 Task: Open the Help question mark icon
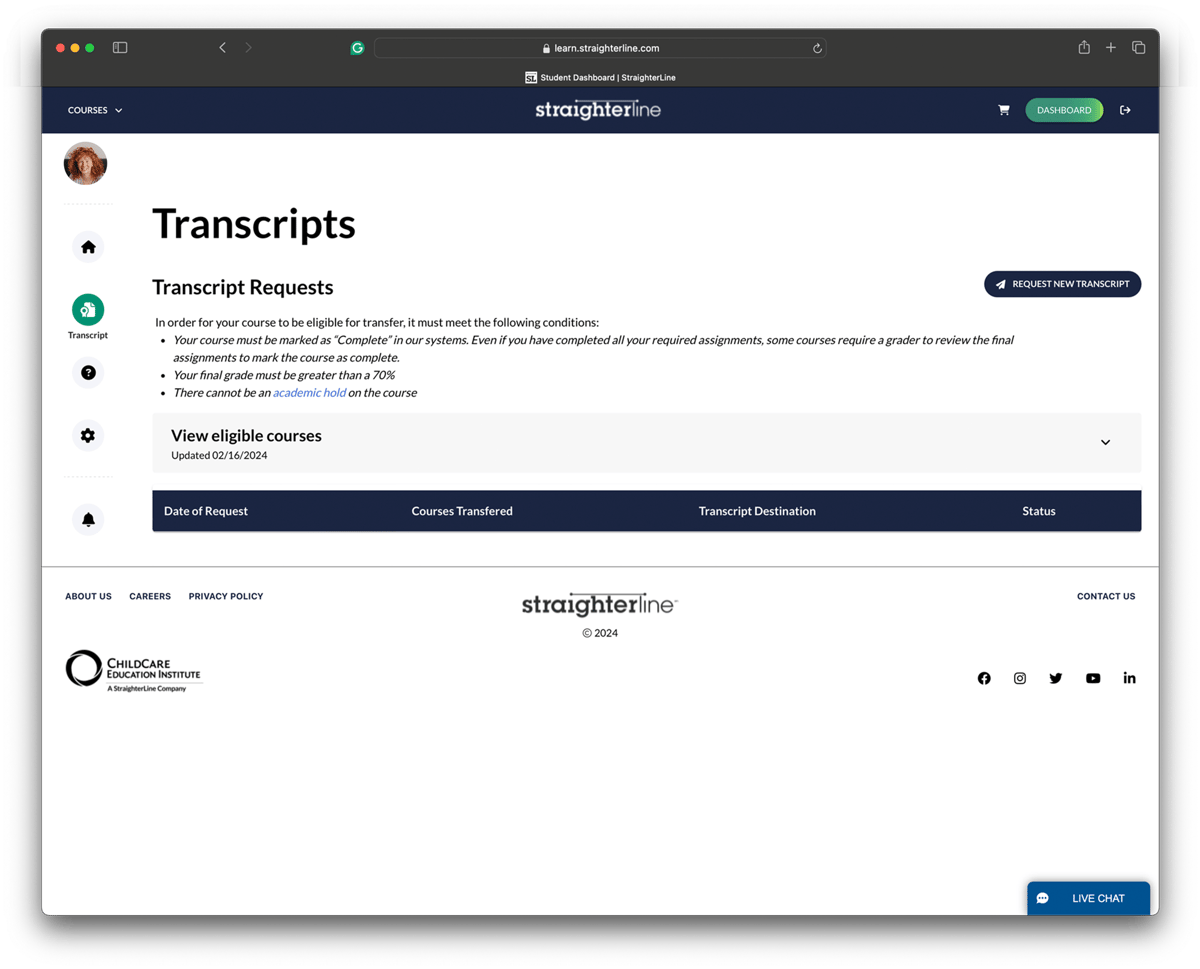(88, 372)
